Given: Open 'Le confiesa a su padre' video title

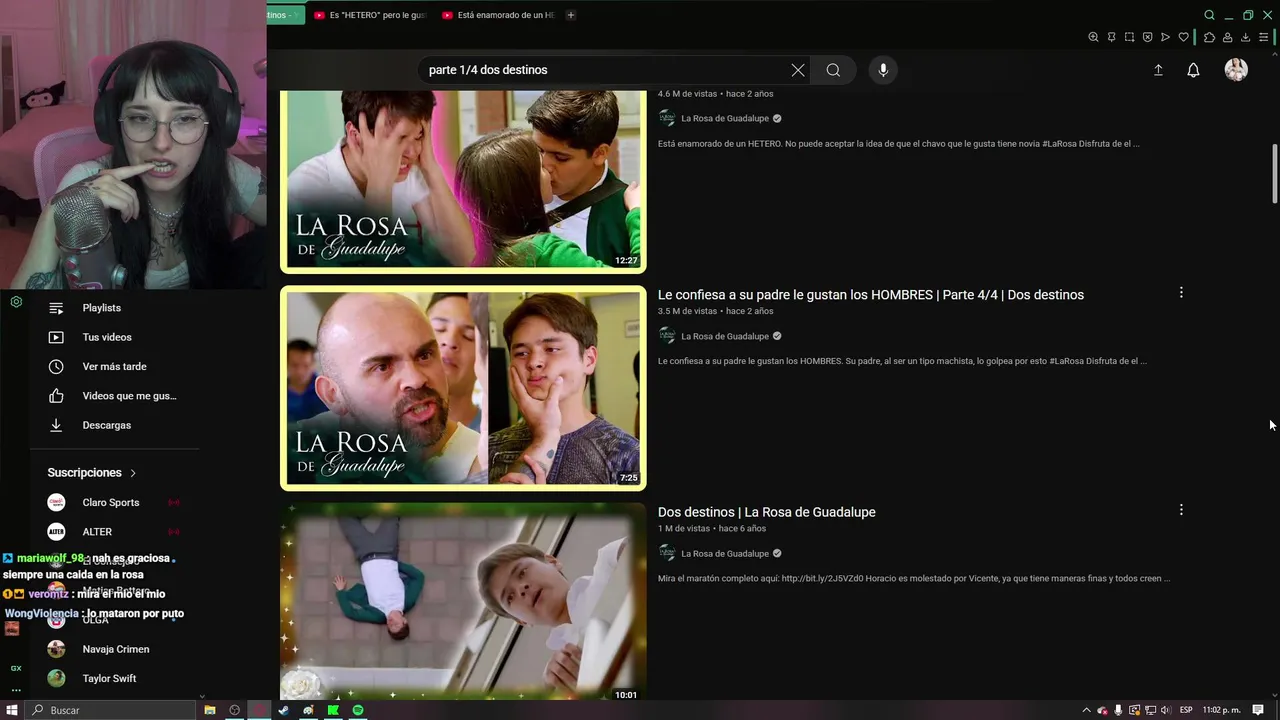Looking at the screenshot, I should click(871, 295).
